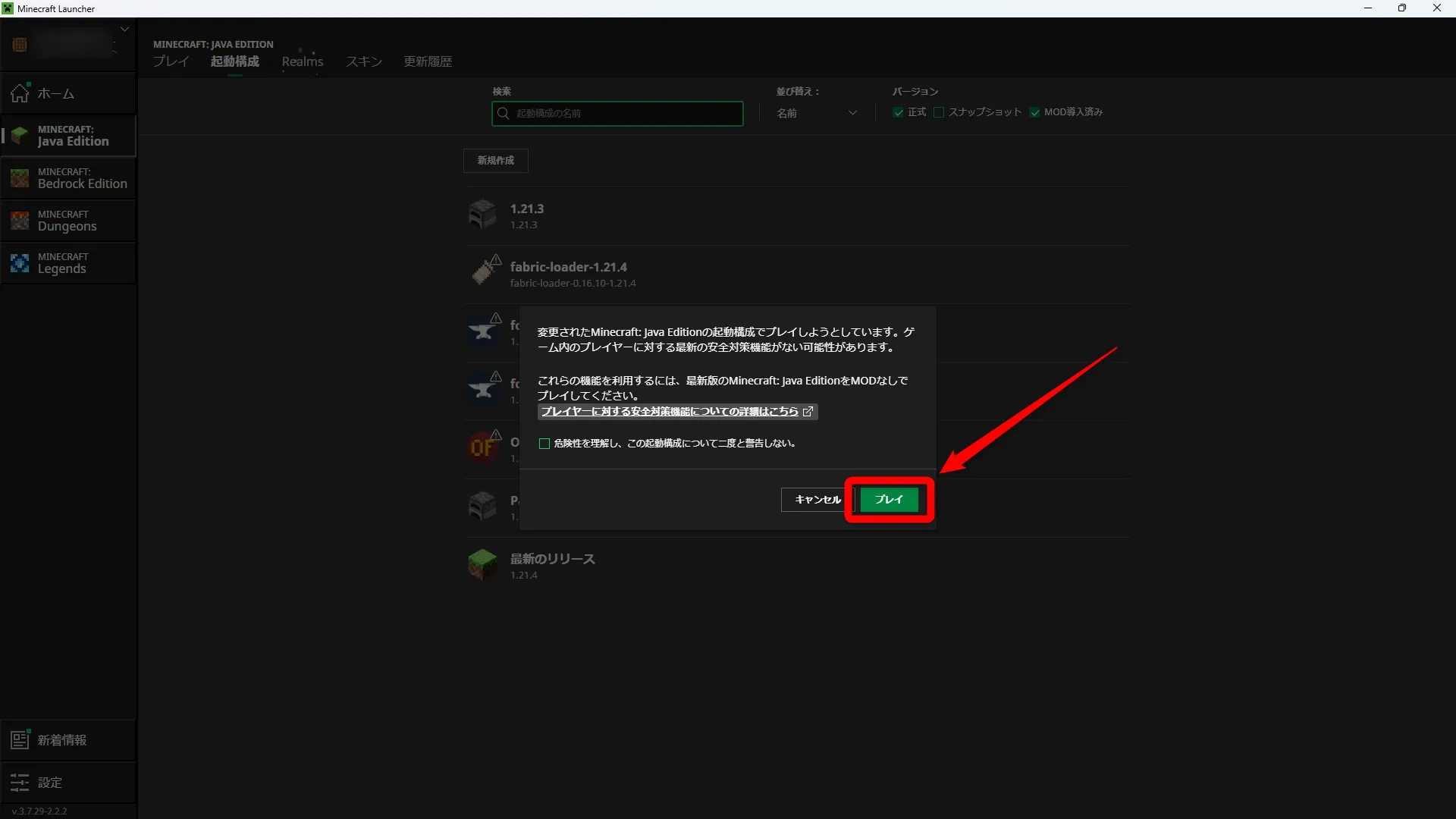Select the 1.21.3 installation icon

(482, 215)
